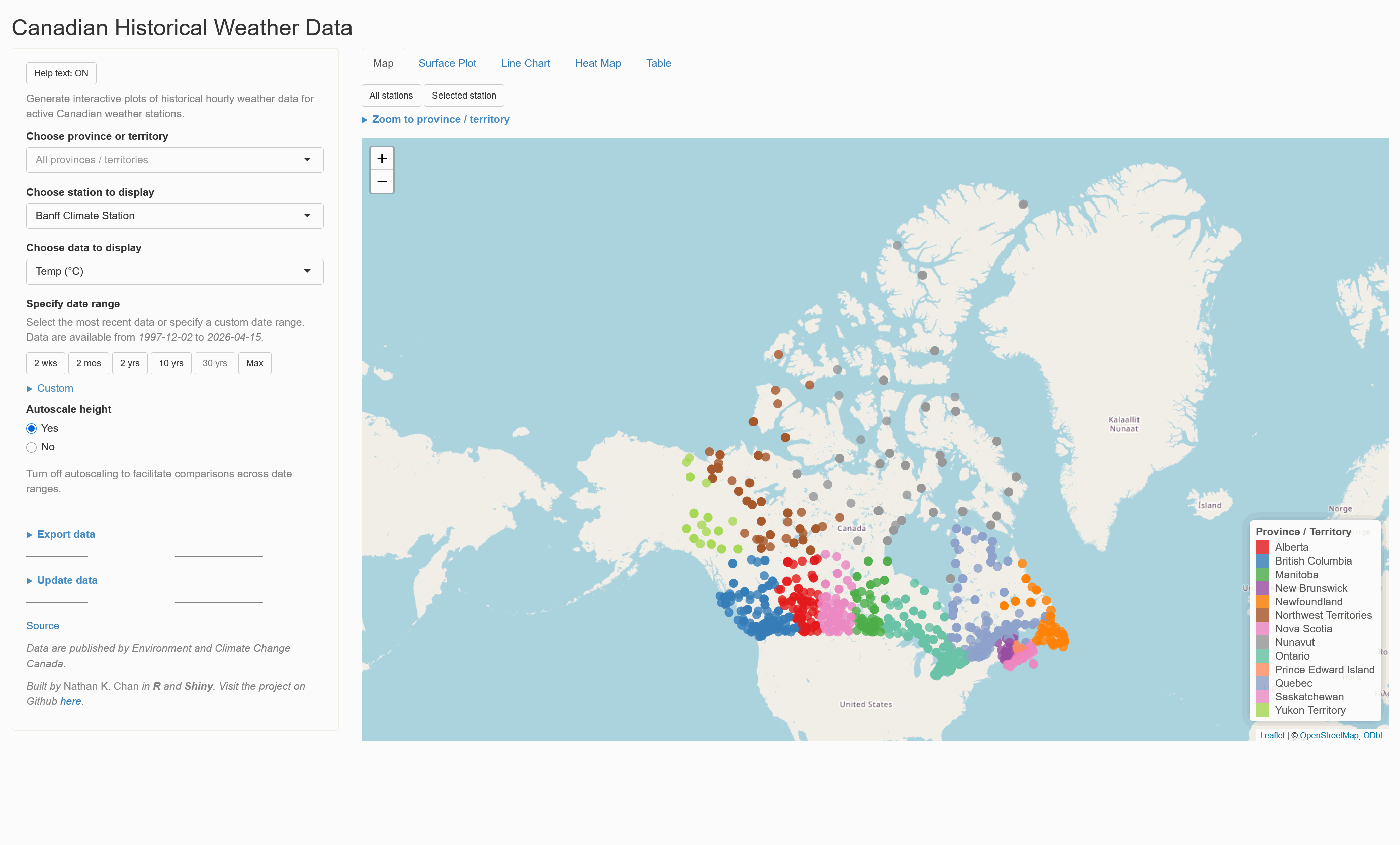The image size is (1400, 845).
Task: Click the Nova Scotia legend swatch
Action: [x=1263, y=629]
